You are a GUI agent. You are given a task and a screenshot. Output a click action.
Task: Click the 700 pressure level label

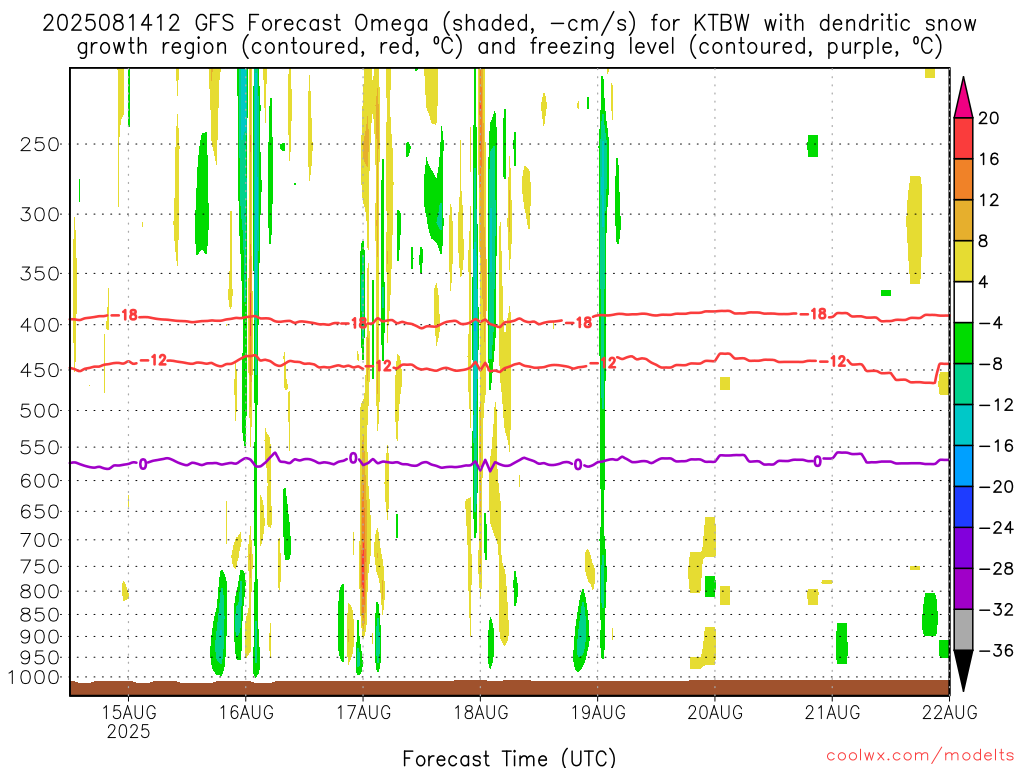(40, 540)
